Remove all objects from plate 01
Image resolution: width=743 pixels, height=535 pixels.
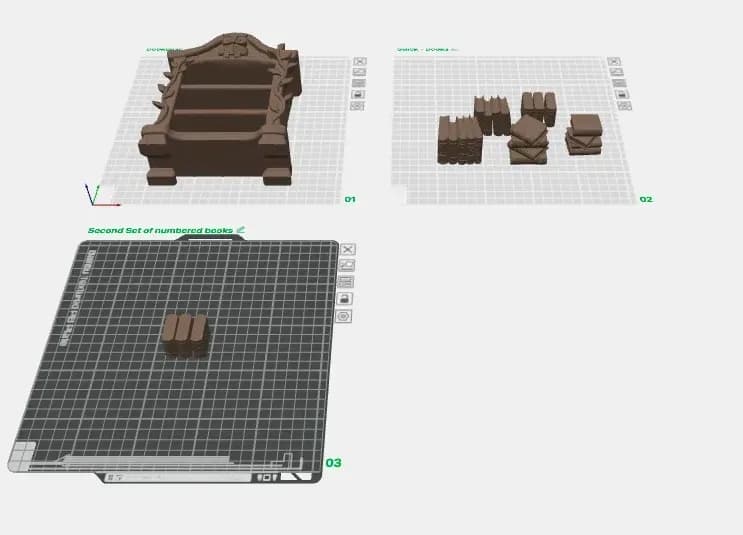point(360,61)
